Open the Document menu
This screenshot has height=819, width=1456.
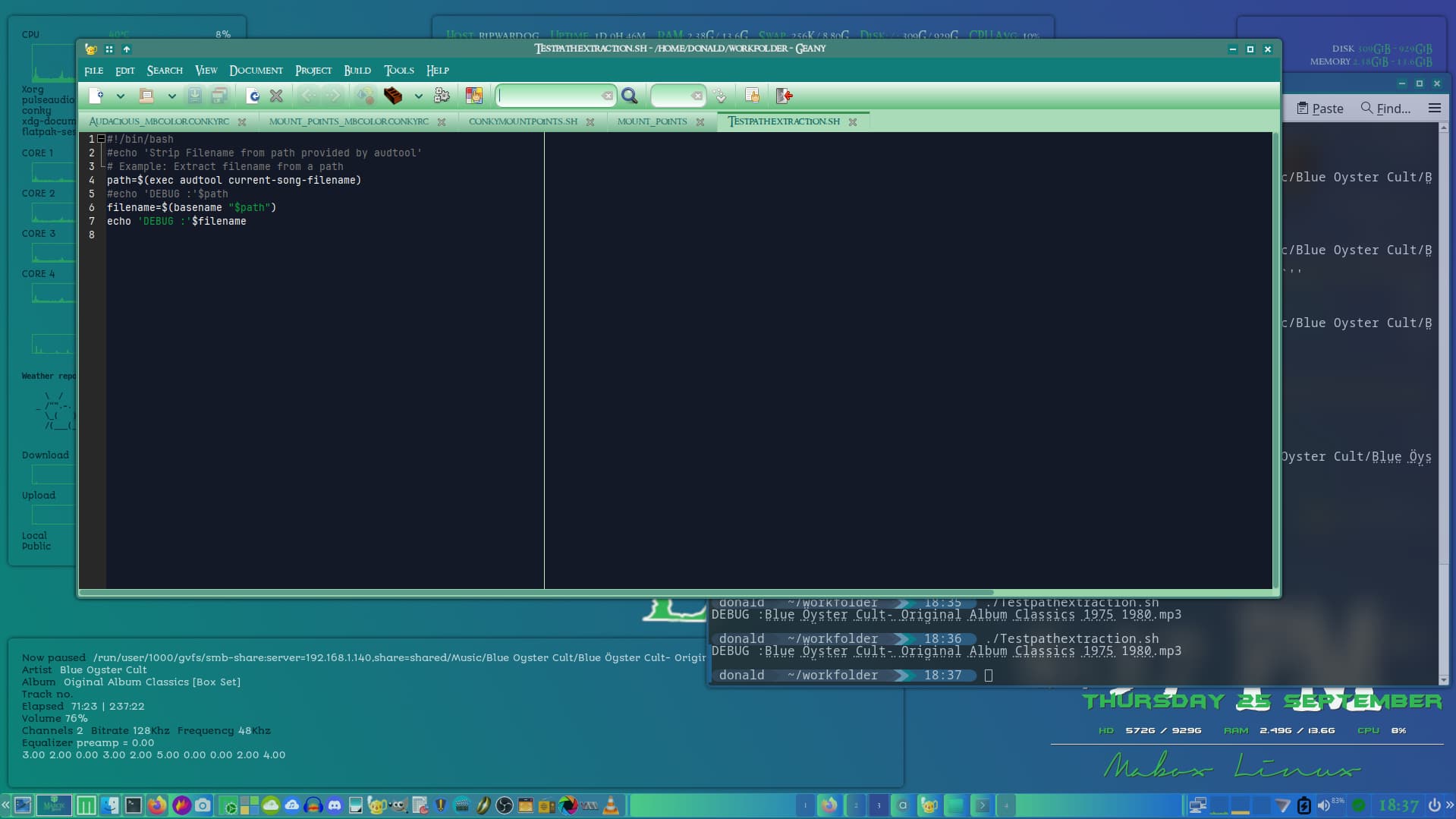click(x=256, y=70)
